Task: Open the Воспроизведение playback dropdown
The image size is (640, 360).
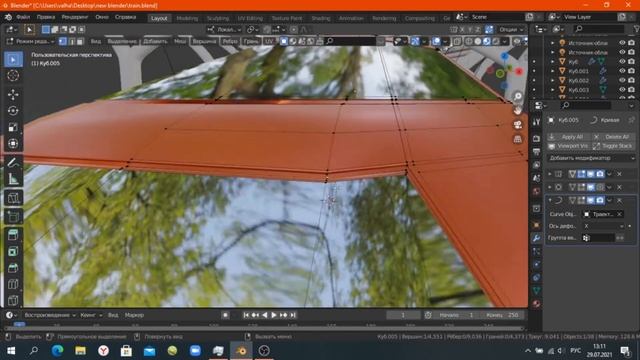Action: point(50,315)
